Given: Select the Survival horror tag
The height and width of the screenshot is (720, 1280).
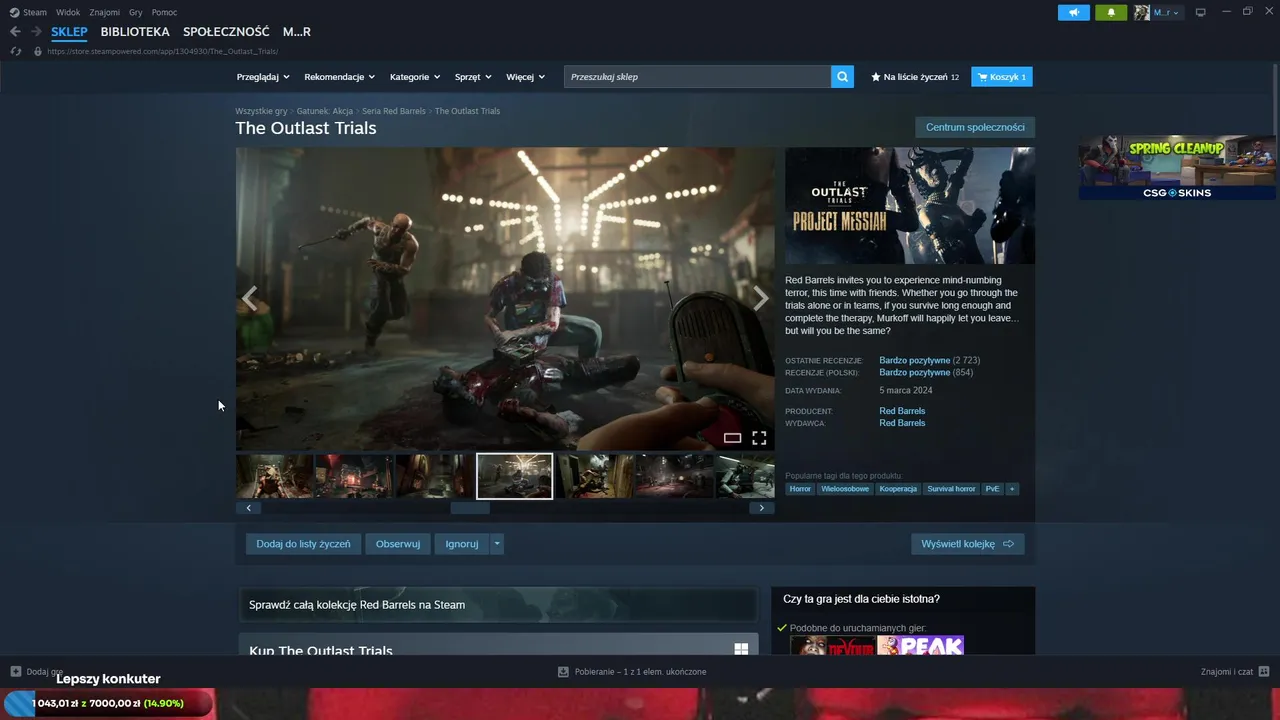Looking at the screenshot, I should point(951,489).
